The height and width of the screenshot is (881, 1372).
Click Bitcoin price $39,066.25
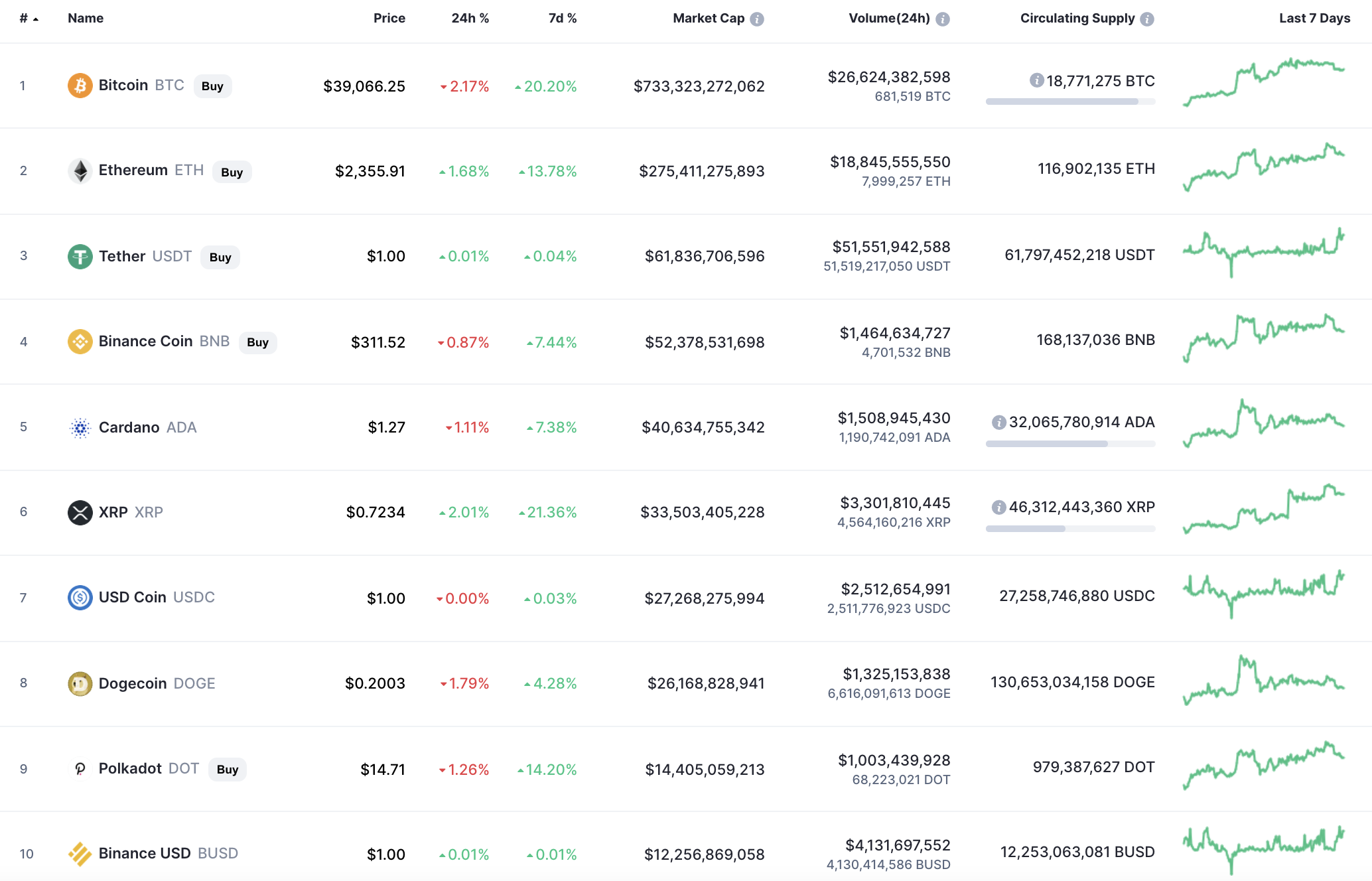[364, 86]
